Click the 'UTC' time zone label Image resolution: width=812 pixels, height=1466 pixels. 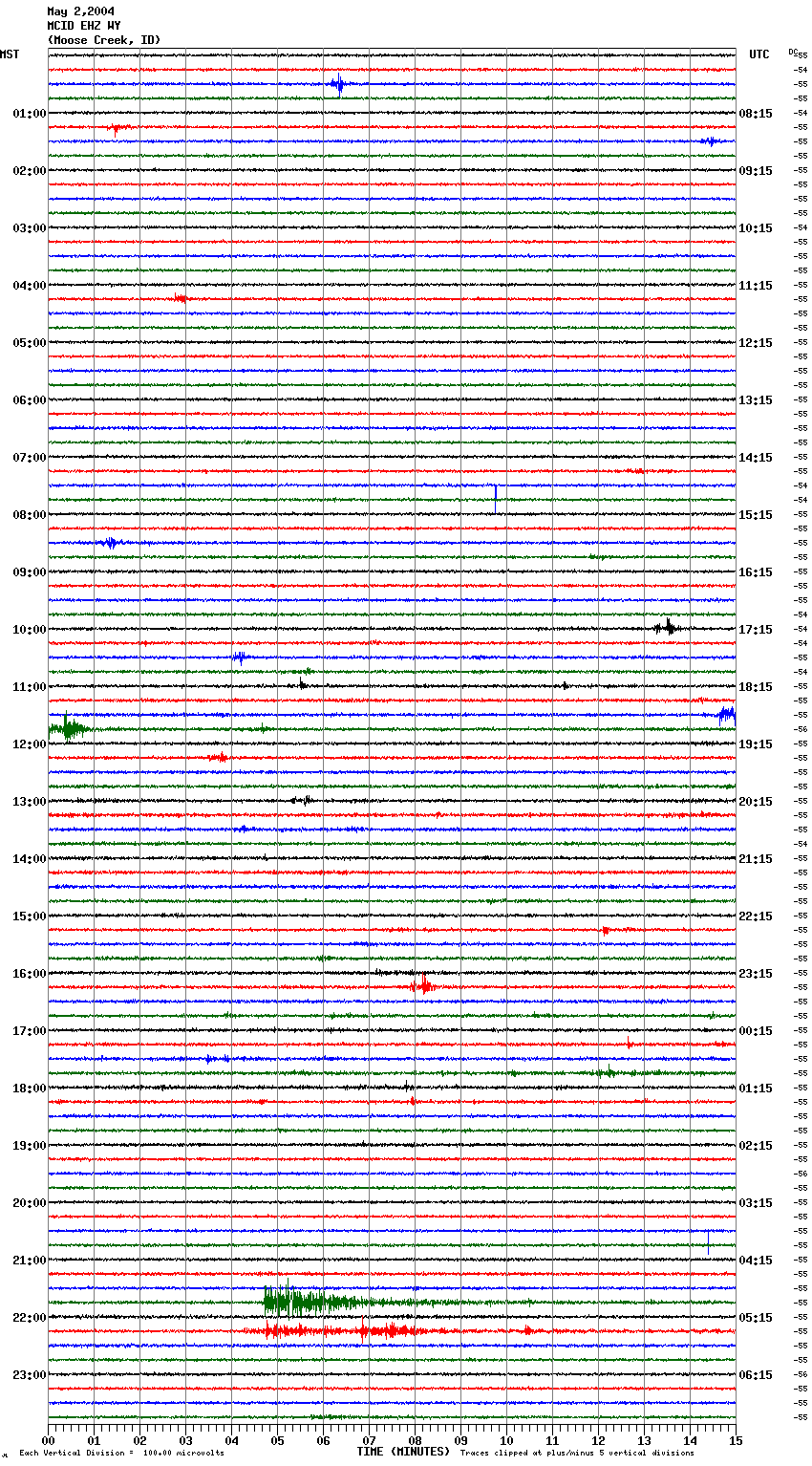point(759,54)
